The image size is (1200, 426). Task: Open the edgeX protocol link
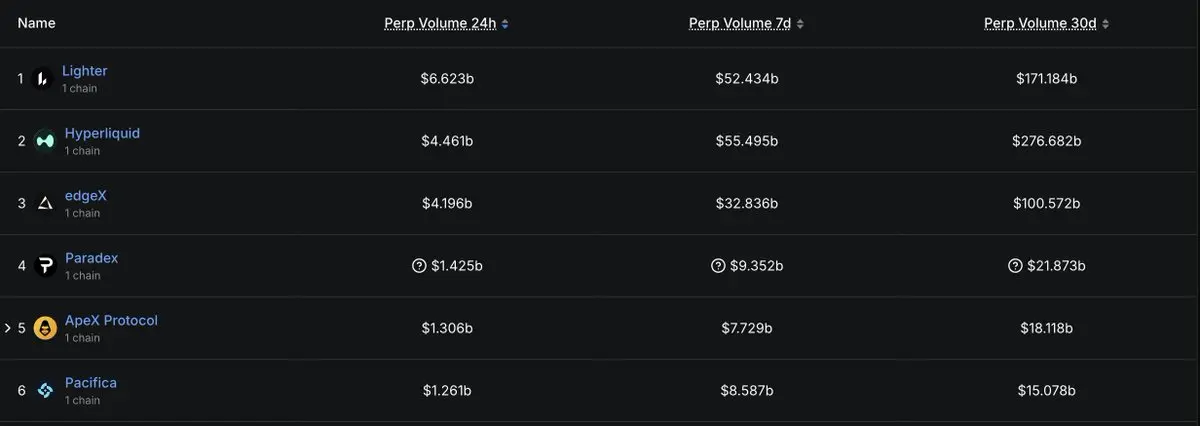coord(85,196)
